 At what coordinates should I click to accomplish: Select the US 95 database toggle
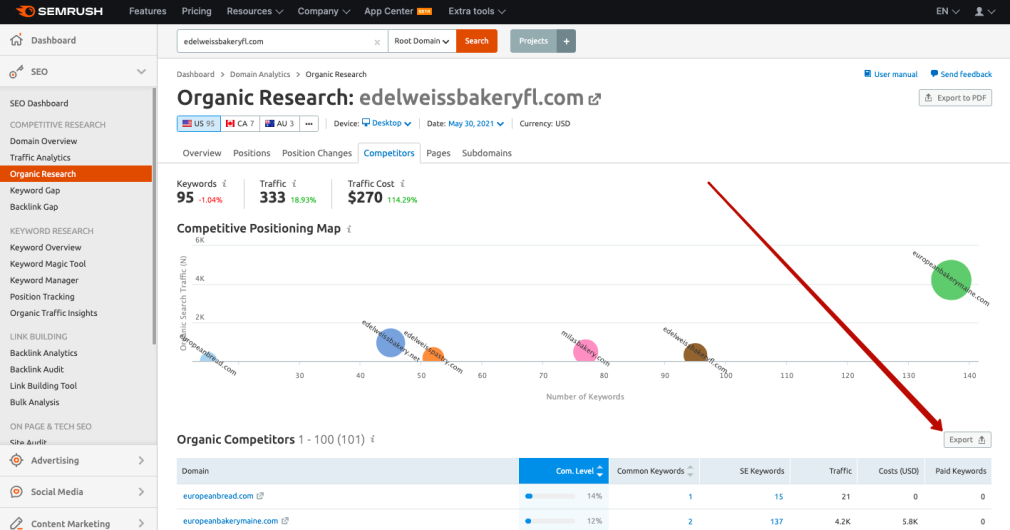198,123
